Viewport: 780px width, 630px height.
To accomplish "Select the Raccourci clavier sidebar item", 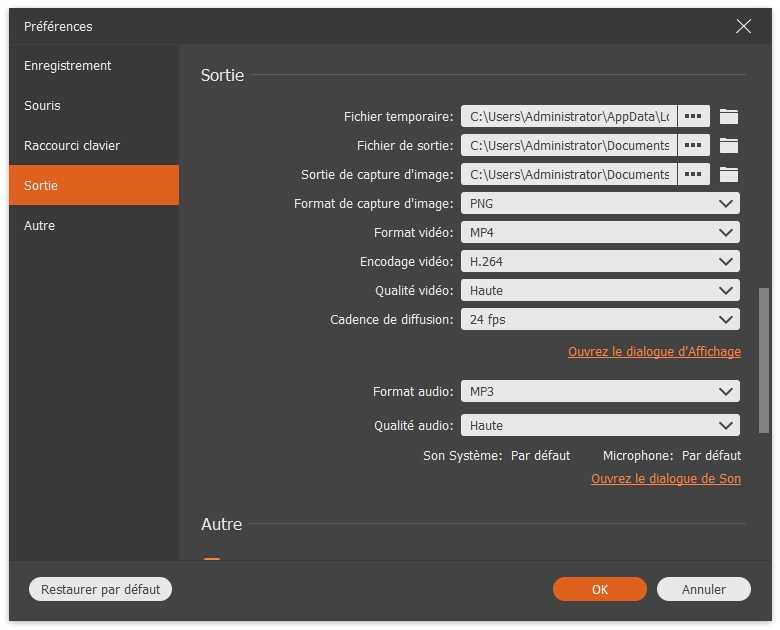I will [72, 146].
